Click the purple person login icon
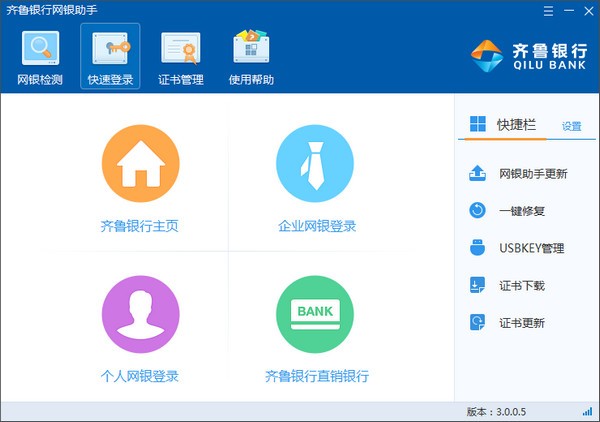Viewport: 600px width, 422px height. [140, 314]
